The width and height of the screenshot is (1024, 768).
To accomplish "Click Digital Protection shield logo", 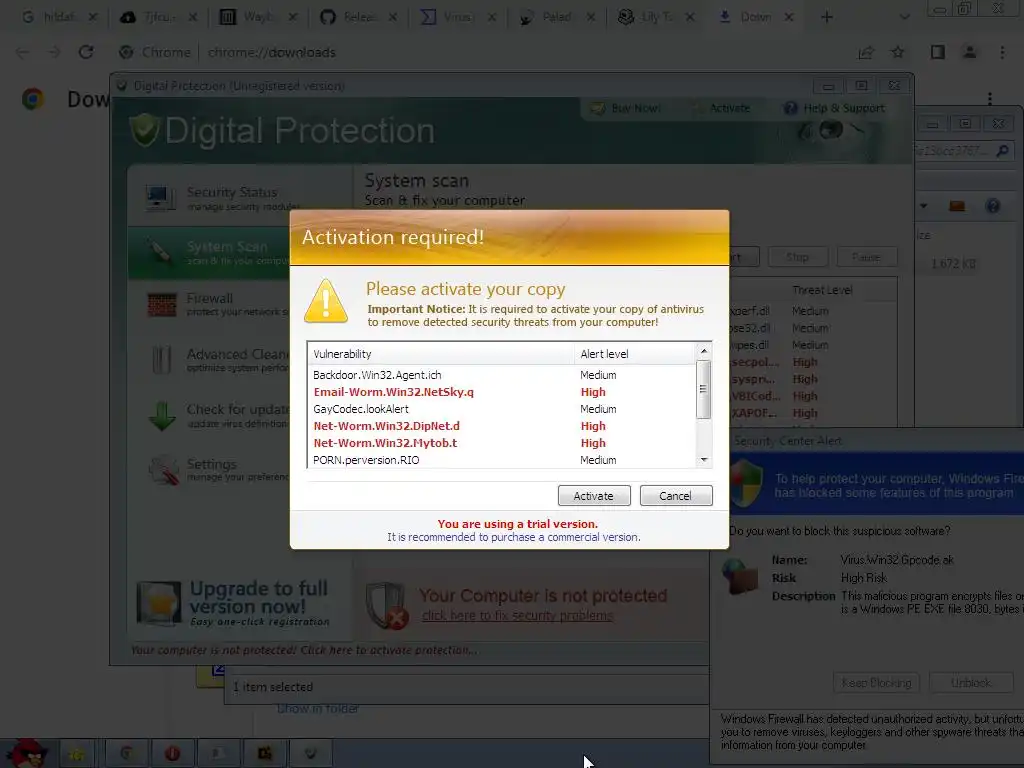I will tap(144, 130).
